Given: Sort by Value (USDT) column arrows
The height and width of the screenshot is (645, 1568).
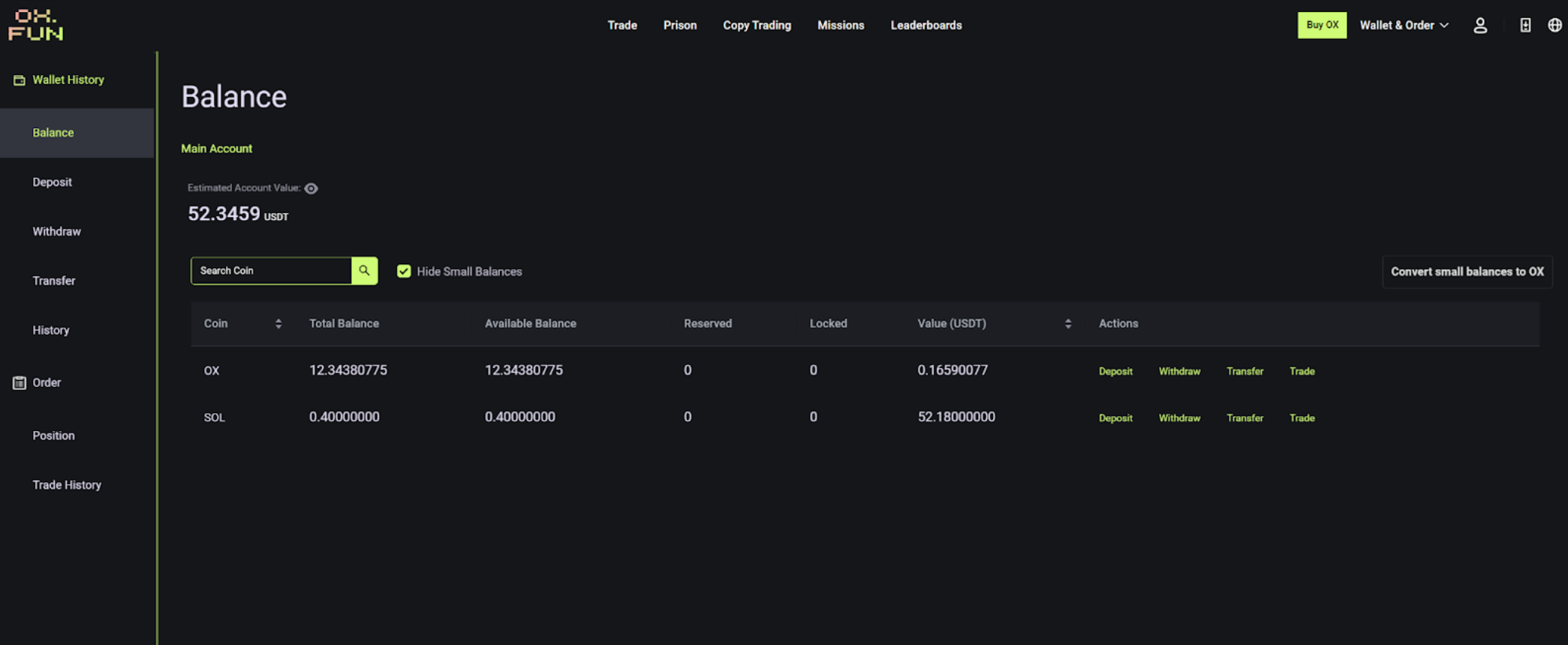Looking at the screenshot, I should tap(1068, 324).
